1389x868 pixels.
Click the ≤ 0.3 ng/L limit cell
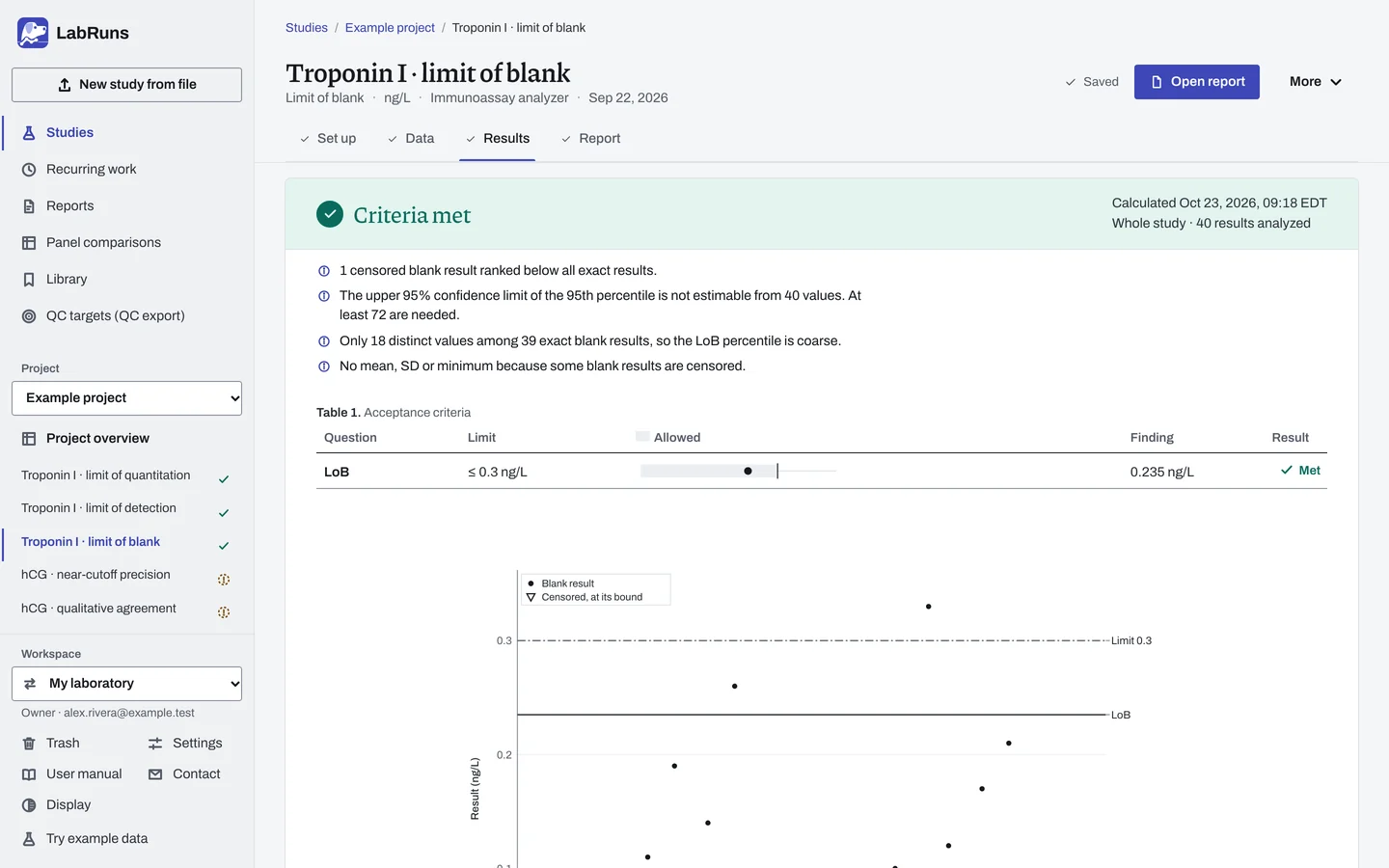[x=498, y=473]
